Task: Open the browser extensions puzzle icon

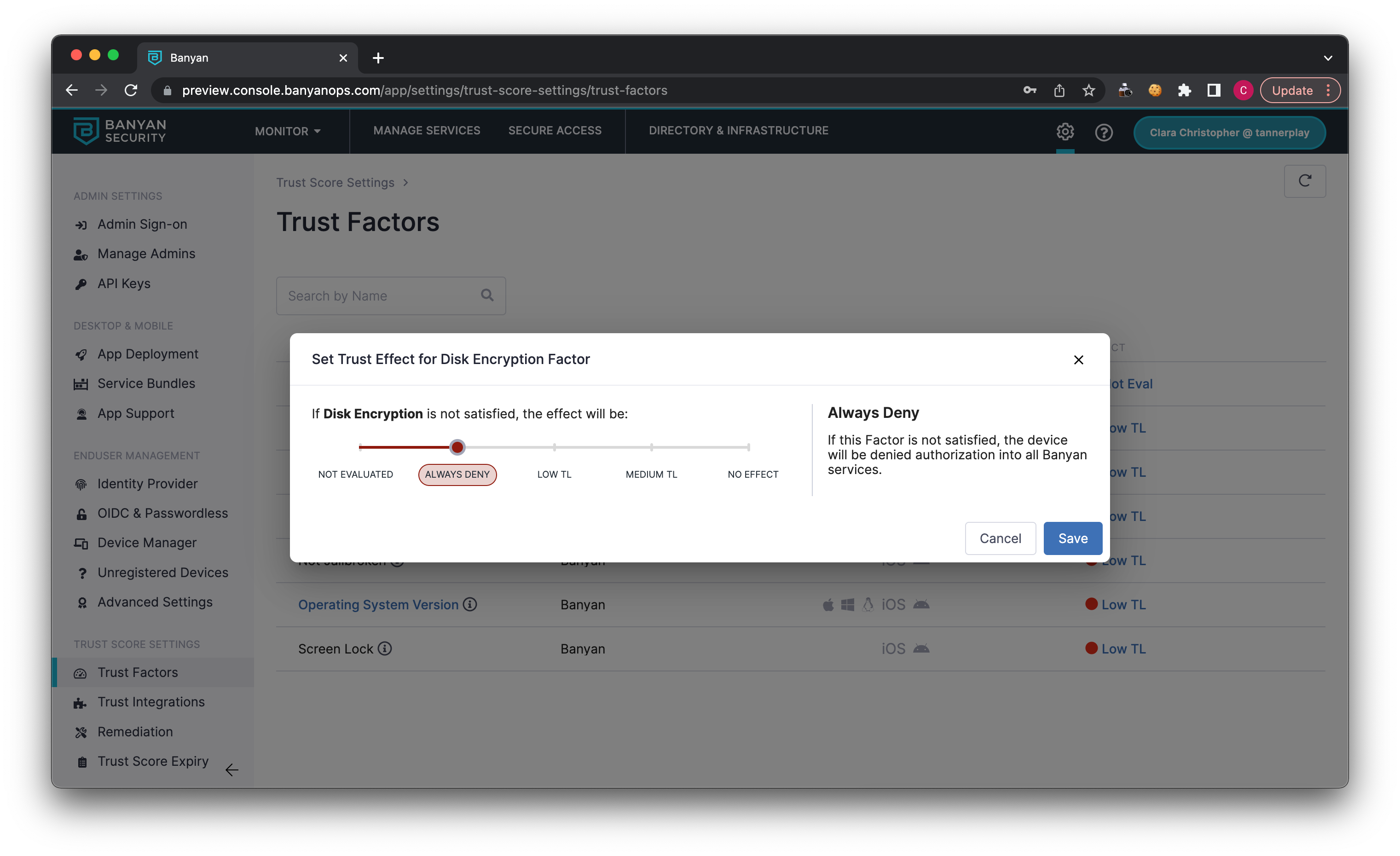Action: 1184,90
